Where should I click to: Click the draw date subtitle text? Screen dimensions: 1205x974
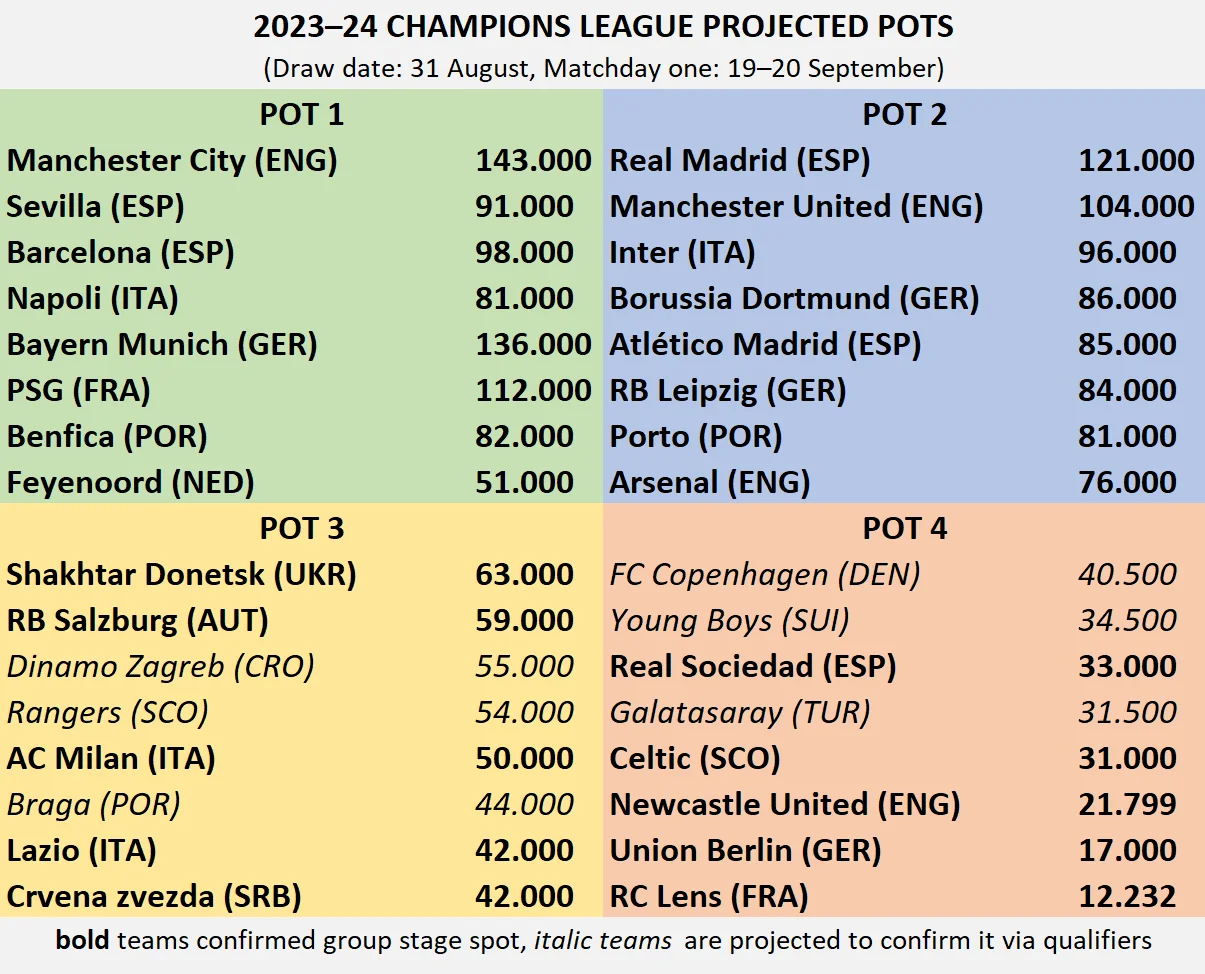(x=603, y=69)
